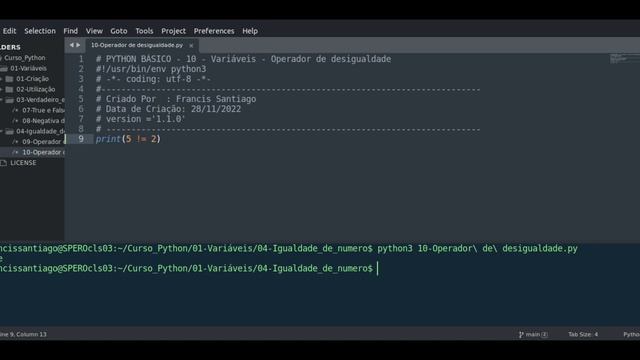Click '# -*- coding: utf-8 -*-' line

click(x=153, y=79)
